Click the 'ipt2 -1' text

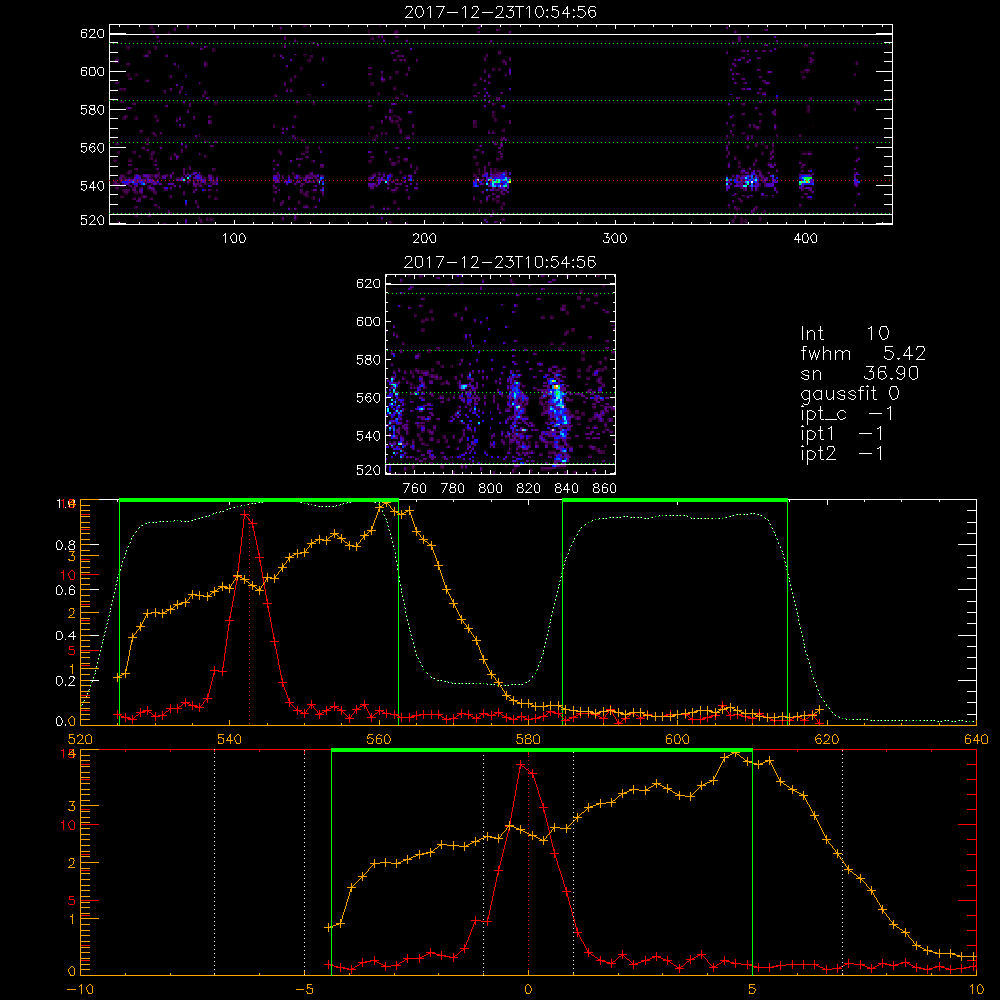842,453
